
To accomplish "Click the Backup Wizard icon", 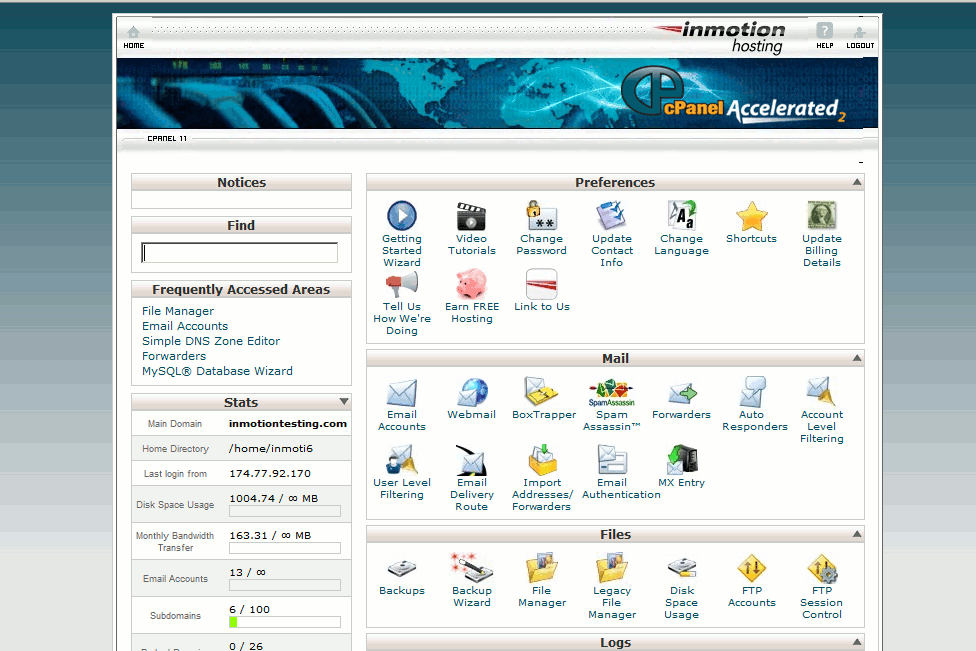I will pos(471,569).
